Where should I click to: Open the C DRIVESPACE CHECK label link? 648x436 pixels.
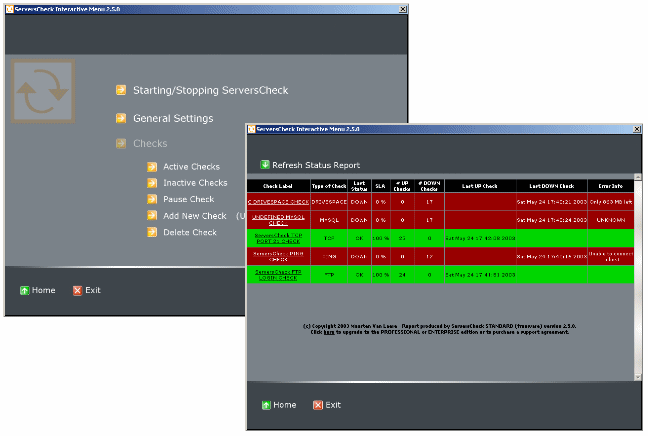click(x=278, y=202)
